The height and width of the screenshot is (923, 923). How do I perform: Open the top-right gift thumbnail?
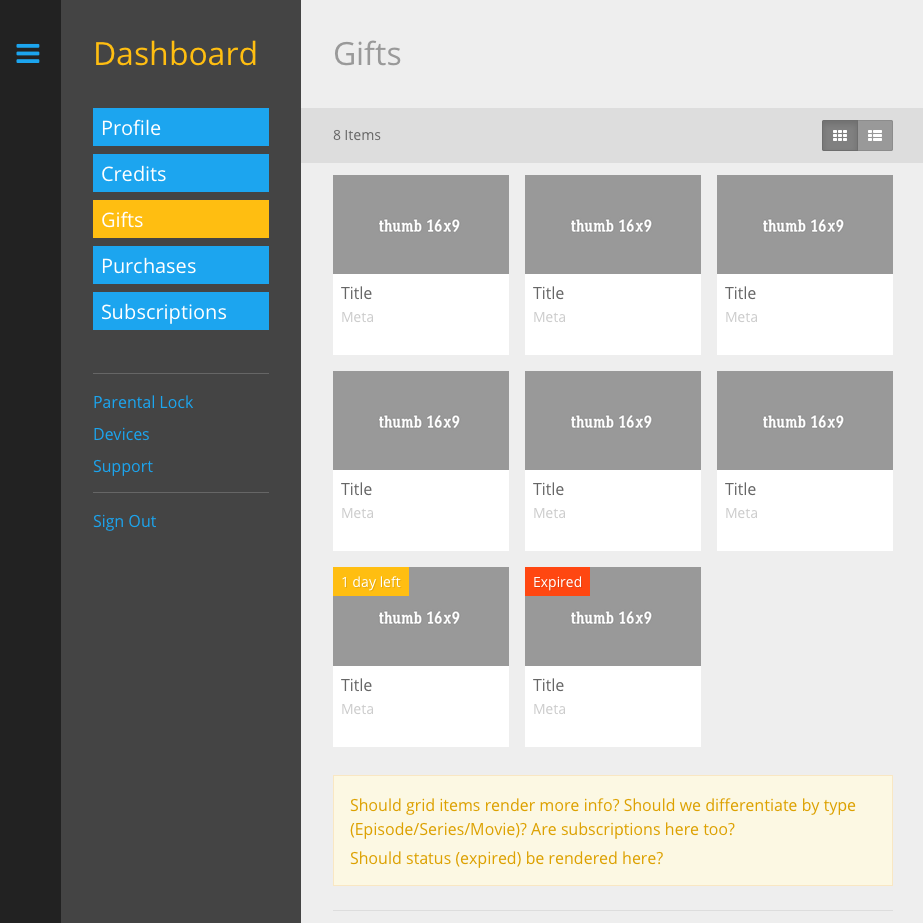(804, 225)
